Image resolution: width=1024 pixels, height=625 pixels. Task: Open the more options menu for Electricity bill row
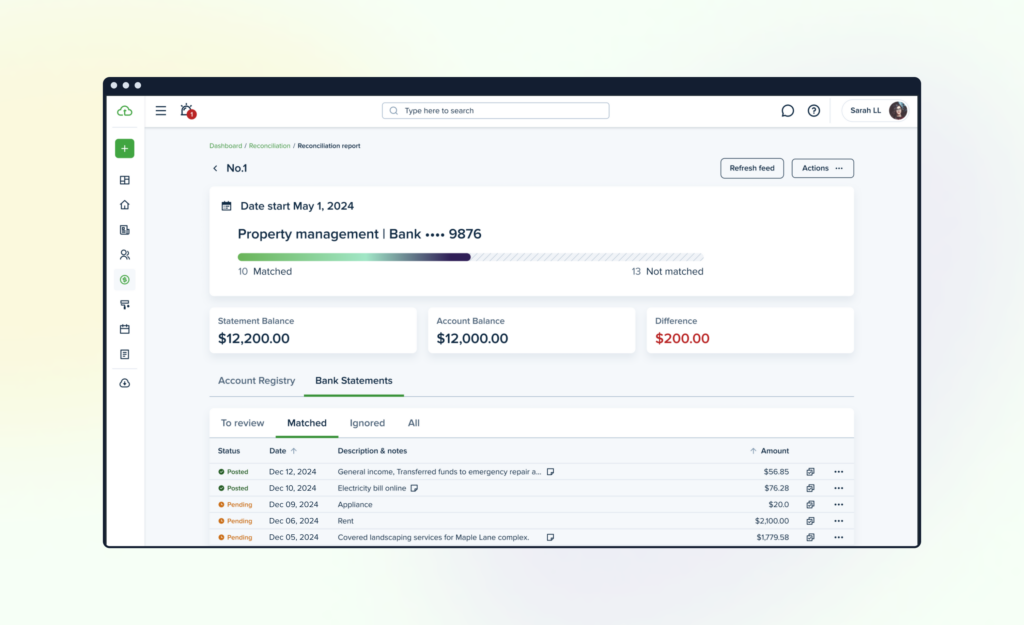pos(839,488)
